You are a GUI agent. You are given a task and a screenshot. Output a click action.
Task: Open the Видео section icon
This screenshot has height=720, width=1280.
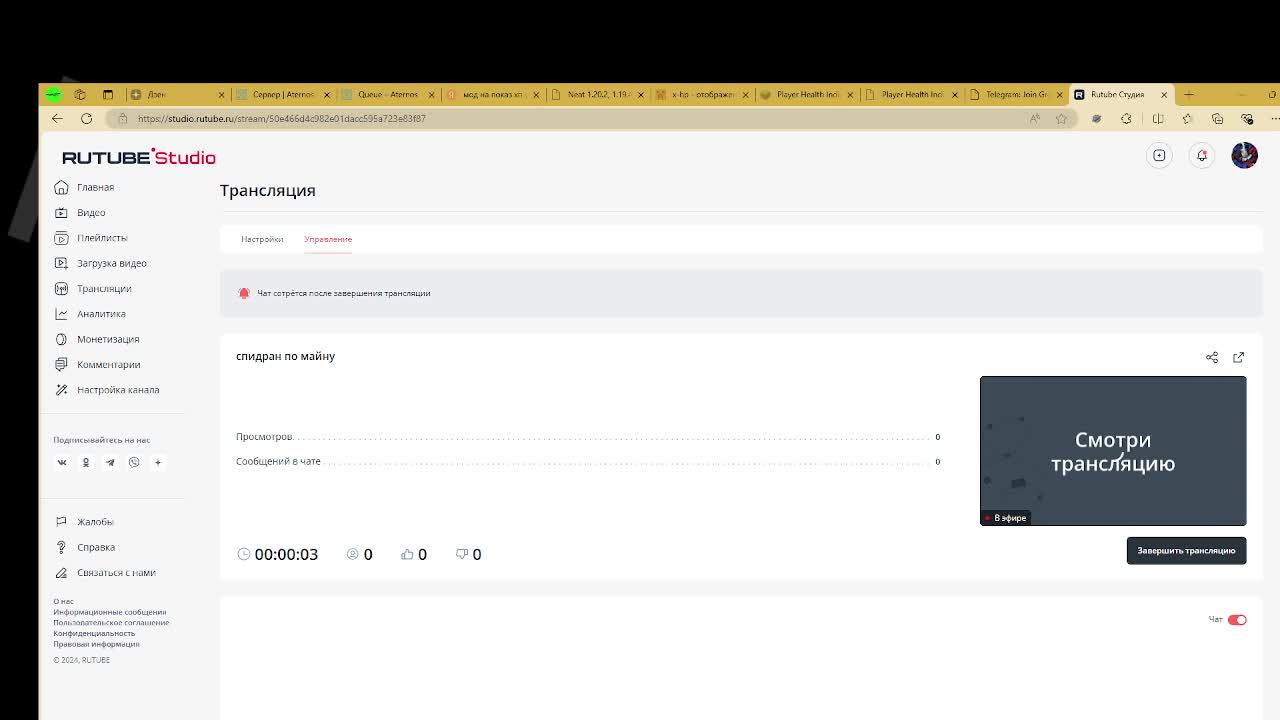[x=61, y=212]
